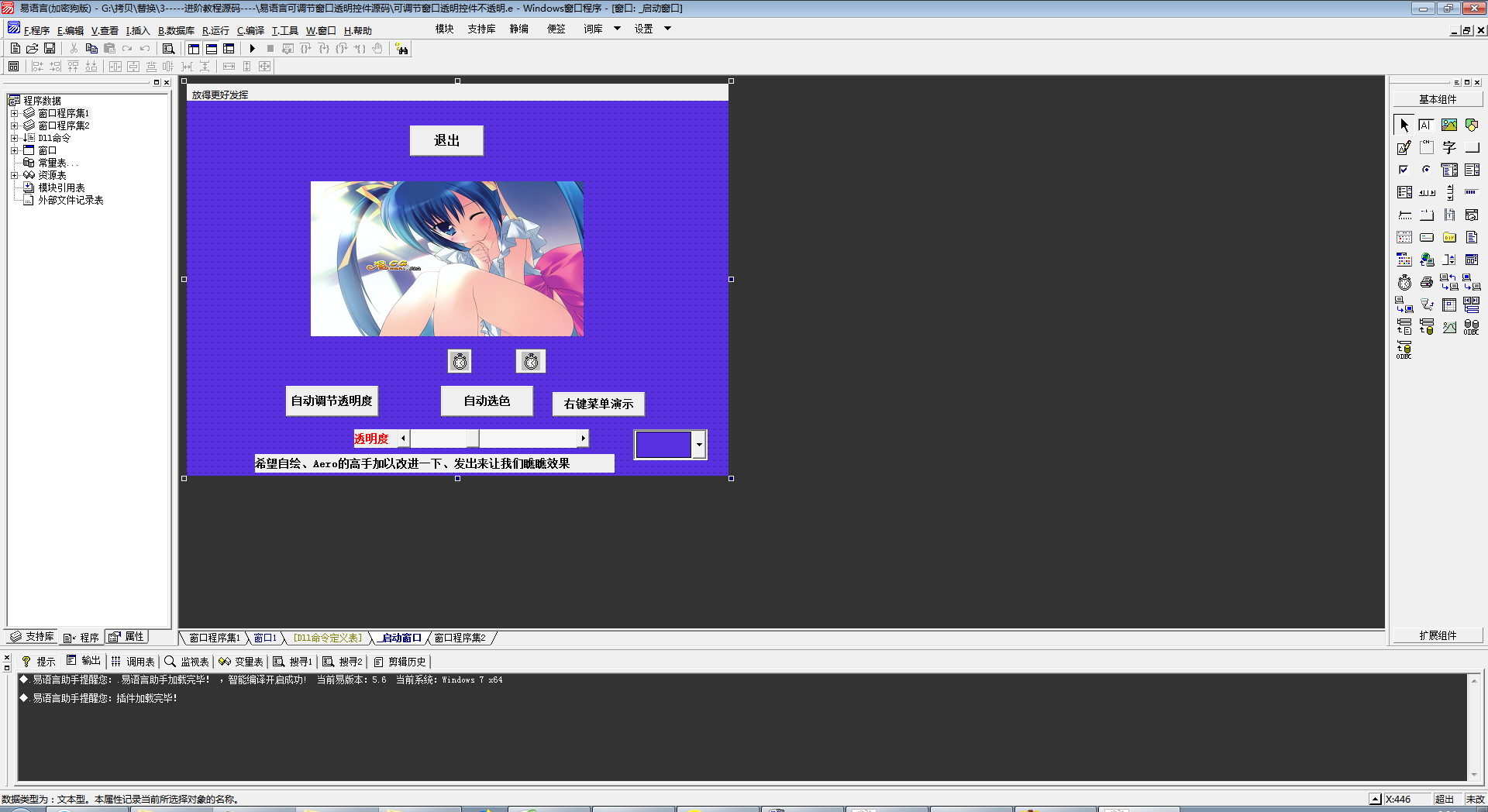Screen dimensions: 1488x812
Task: Click the form preview icon on second toolbar
Action: (x=13, y=67)
